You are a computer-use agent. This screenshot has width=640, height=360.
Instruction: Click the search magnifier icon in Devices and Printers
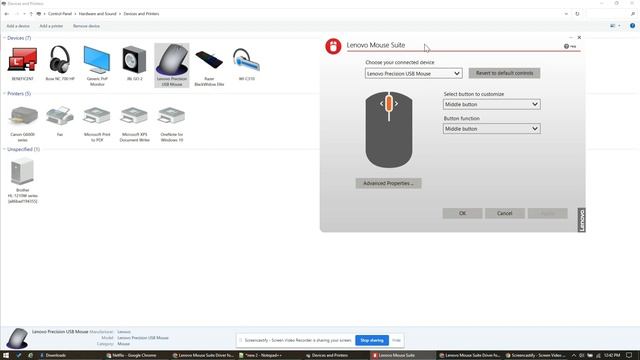[x=633, y=14]
